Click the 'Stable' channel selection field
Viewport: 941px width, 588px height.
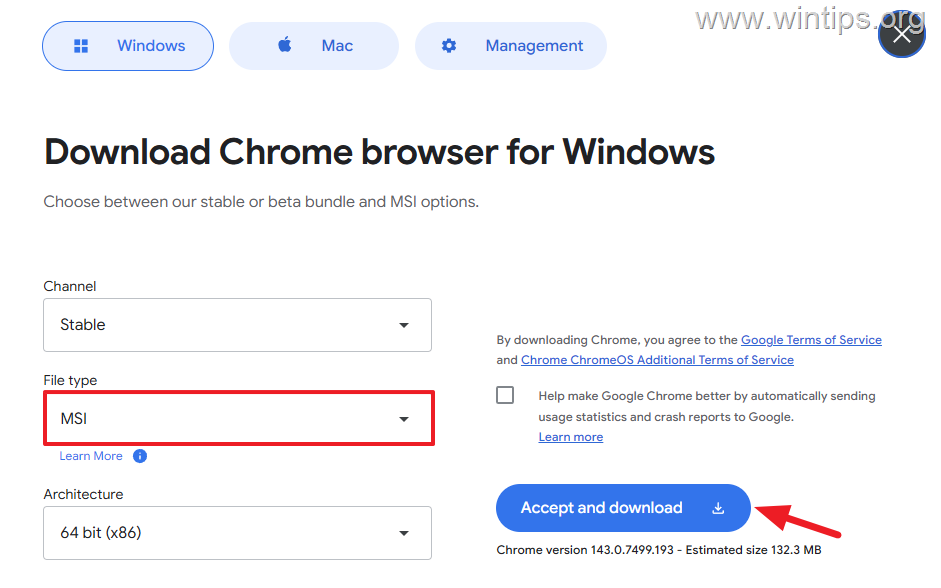(220, 325)
